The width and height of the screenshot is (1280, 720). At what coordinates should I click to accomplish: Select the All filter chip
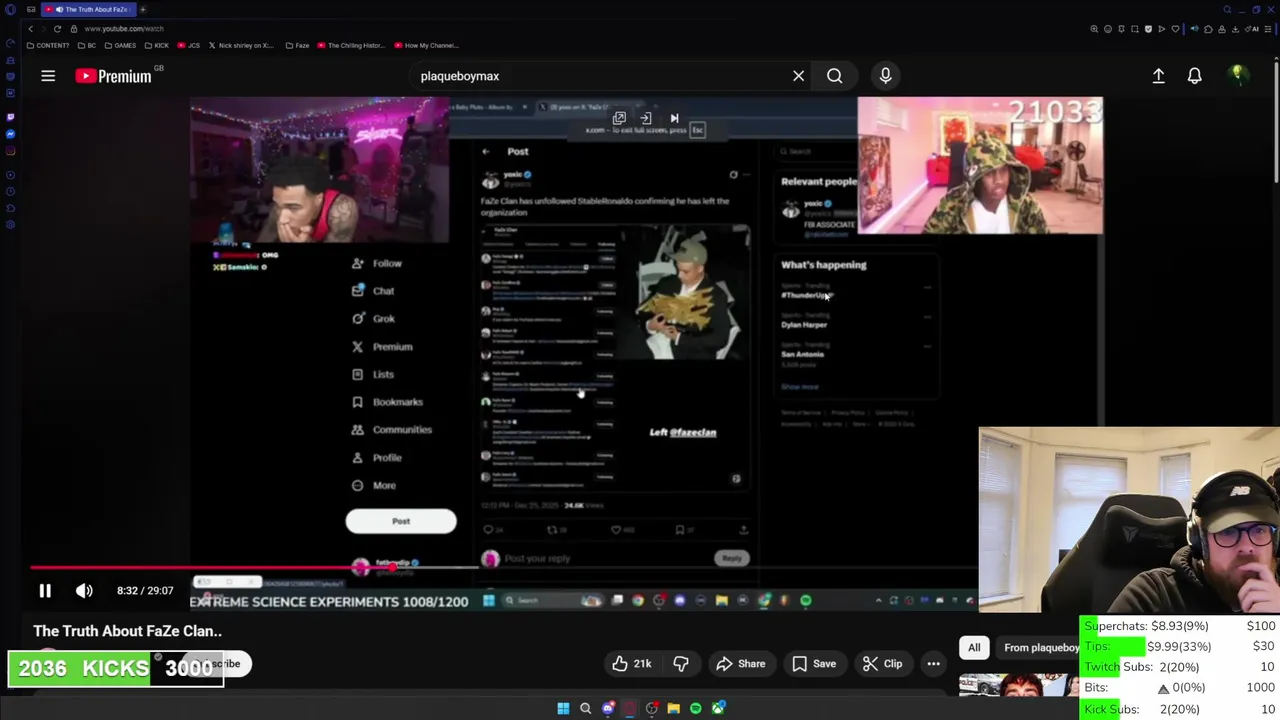(x=974, y=648)
